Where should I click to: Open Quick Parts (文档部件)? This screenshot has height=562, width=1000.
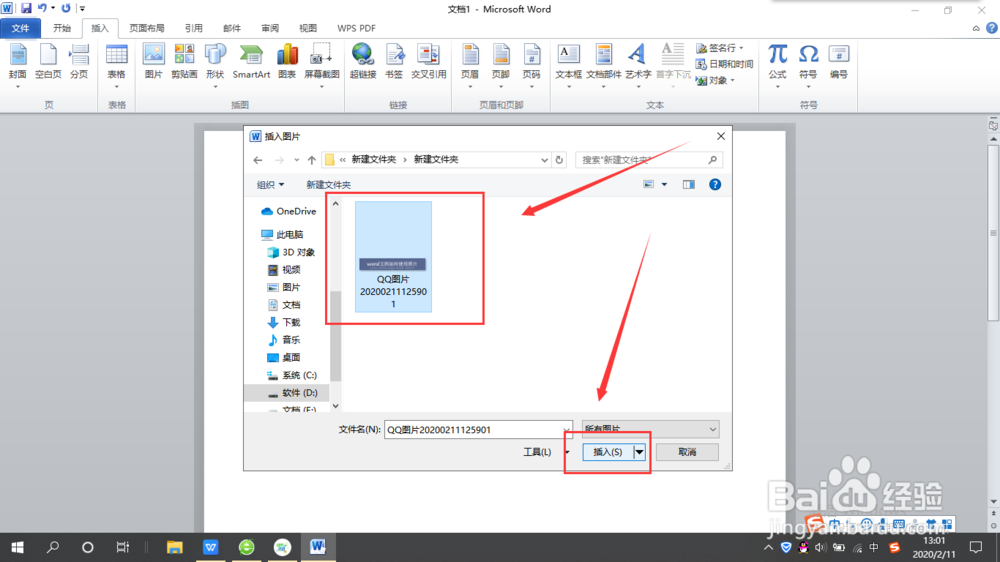pos(603,63)
